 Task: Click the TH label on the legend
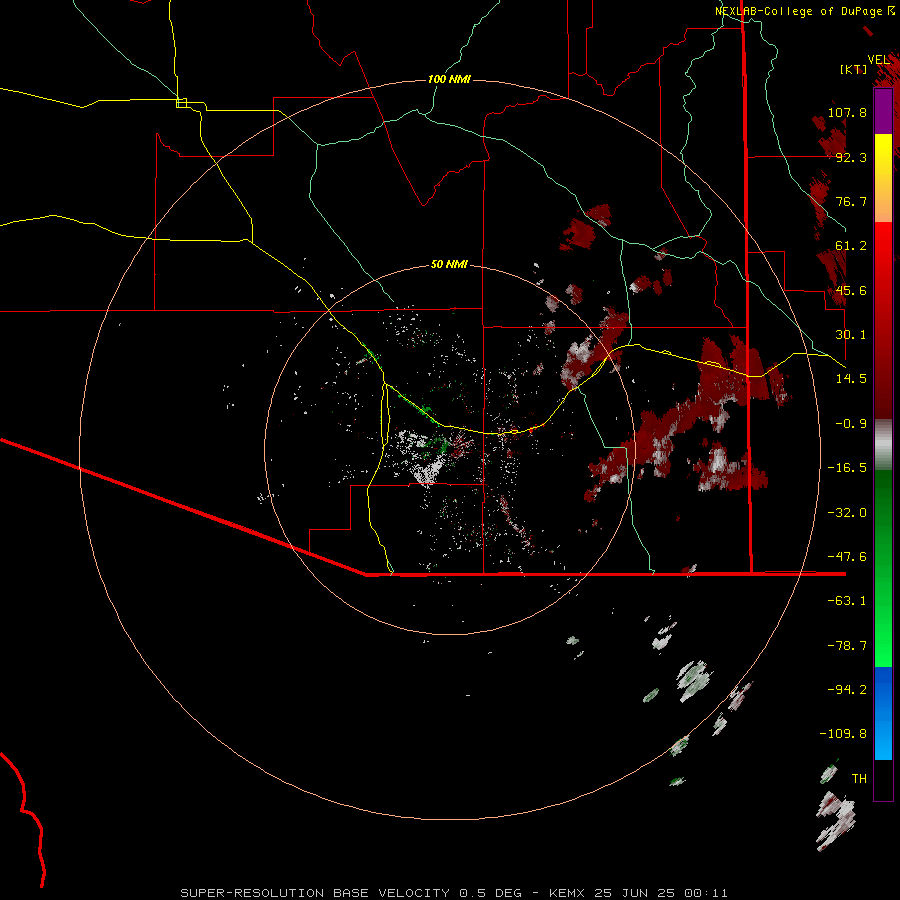pos(859,779)
